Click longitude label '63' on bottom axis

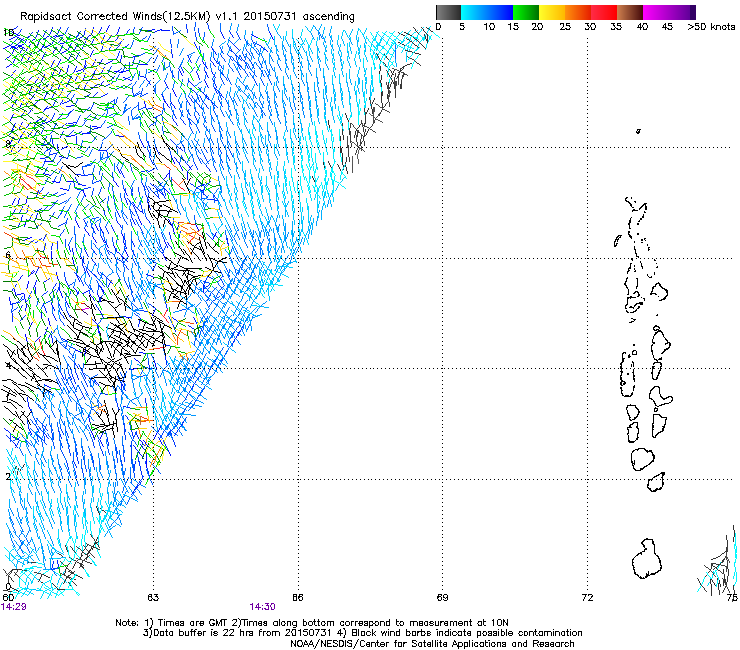[x=153, y=598]
